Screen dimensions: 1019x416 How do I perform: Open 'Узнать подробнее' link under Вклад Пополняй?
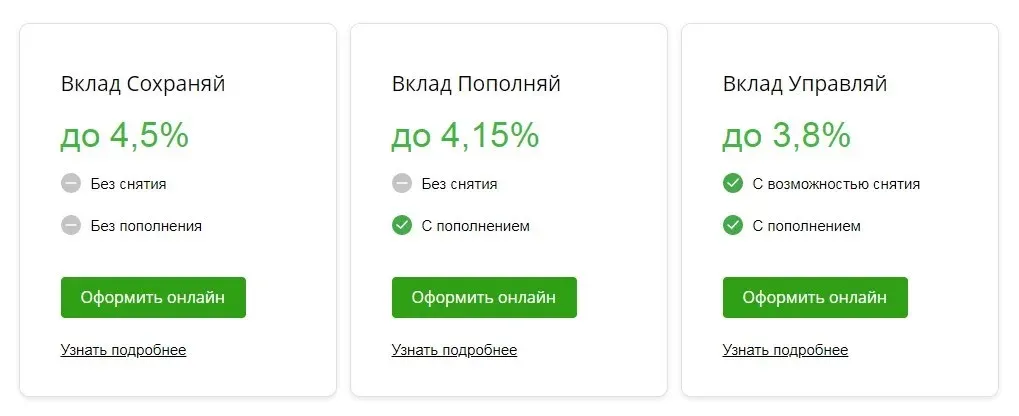point(454,350)
